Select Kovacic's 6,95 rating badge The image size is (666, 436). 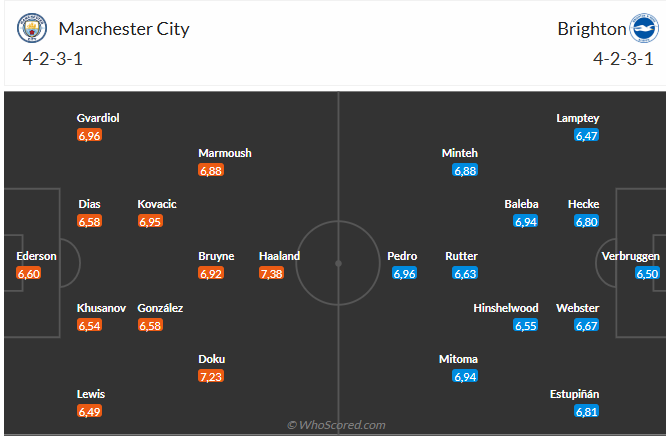click(150, 221)
